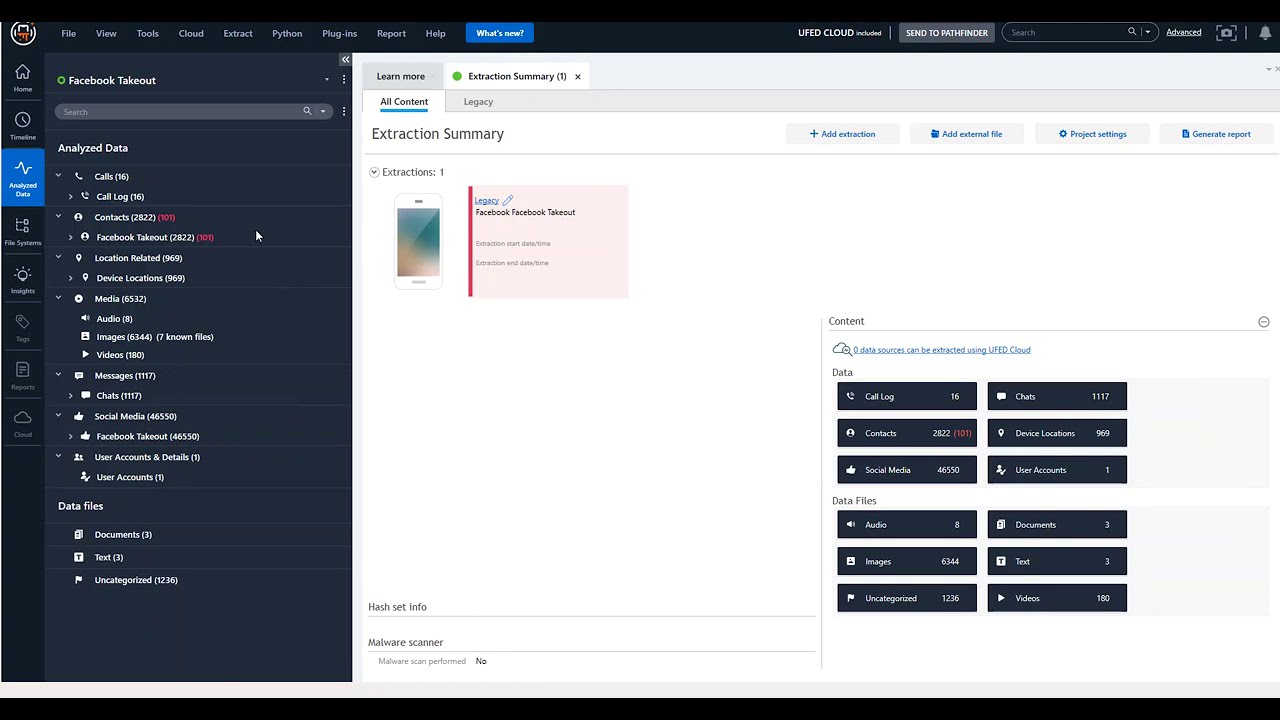Collapse the left panel with double-chevron
1280x720 pixels.
click(x=345, y=60)
